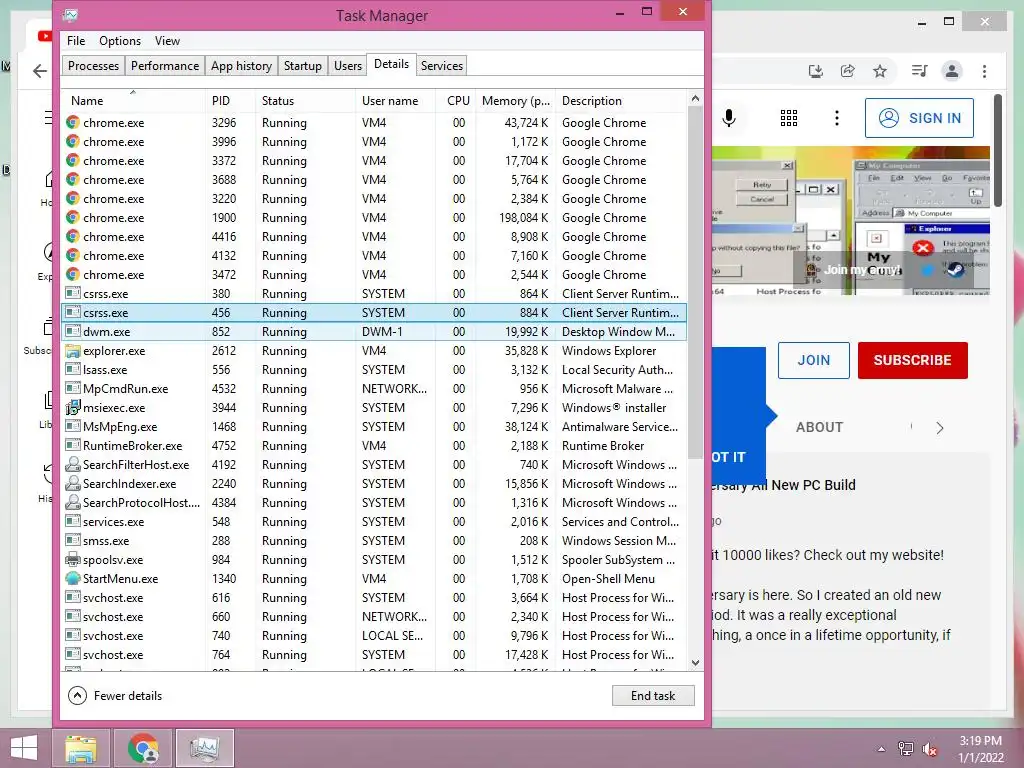Viewport: 1024px width, 768px height.
Task: Open Windows Start button
Action: [x=24, y=748]
